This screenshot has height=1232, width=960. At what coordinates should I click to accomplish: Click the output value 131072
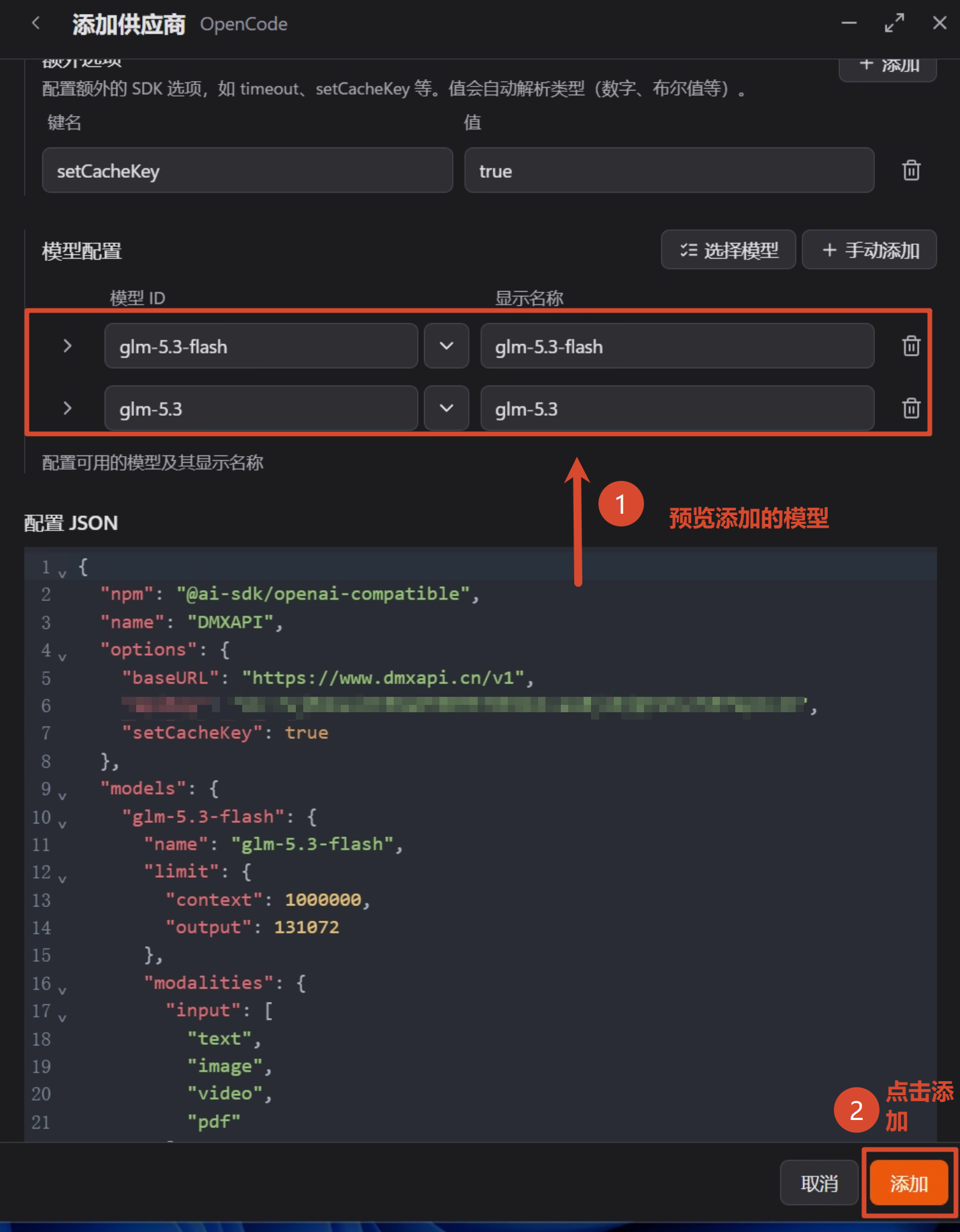coord(307,927)
